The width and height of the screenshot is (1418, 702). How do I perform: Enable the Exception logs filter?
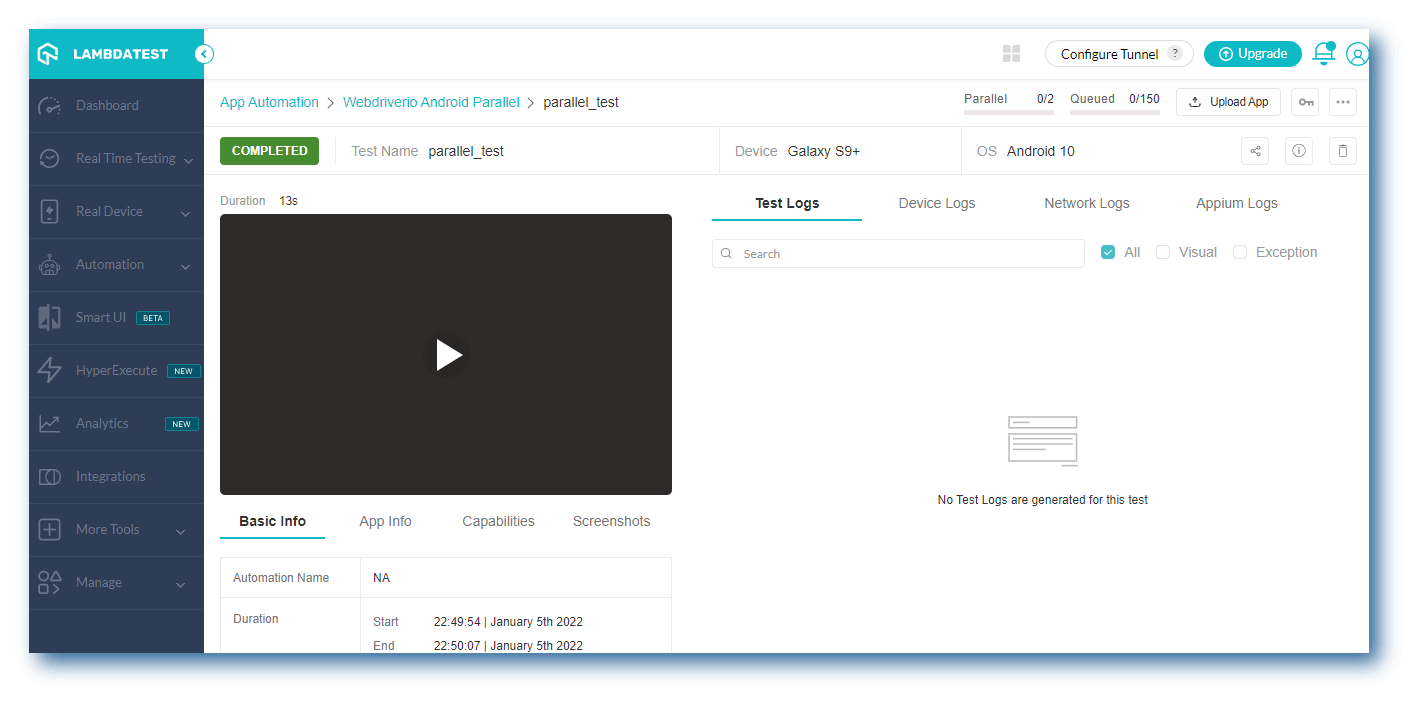[1240, 252]
